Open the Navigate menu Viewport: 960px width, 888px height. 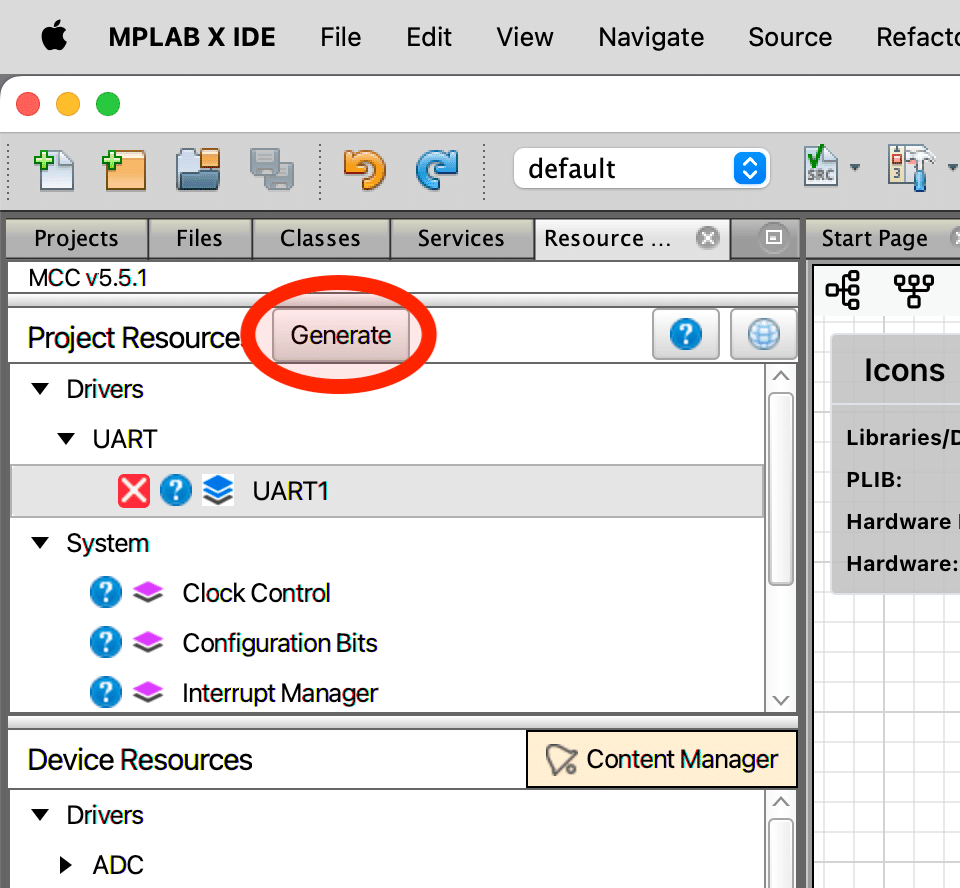pyautogui.click(x=651, y=37)
